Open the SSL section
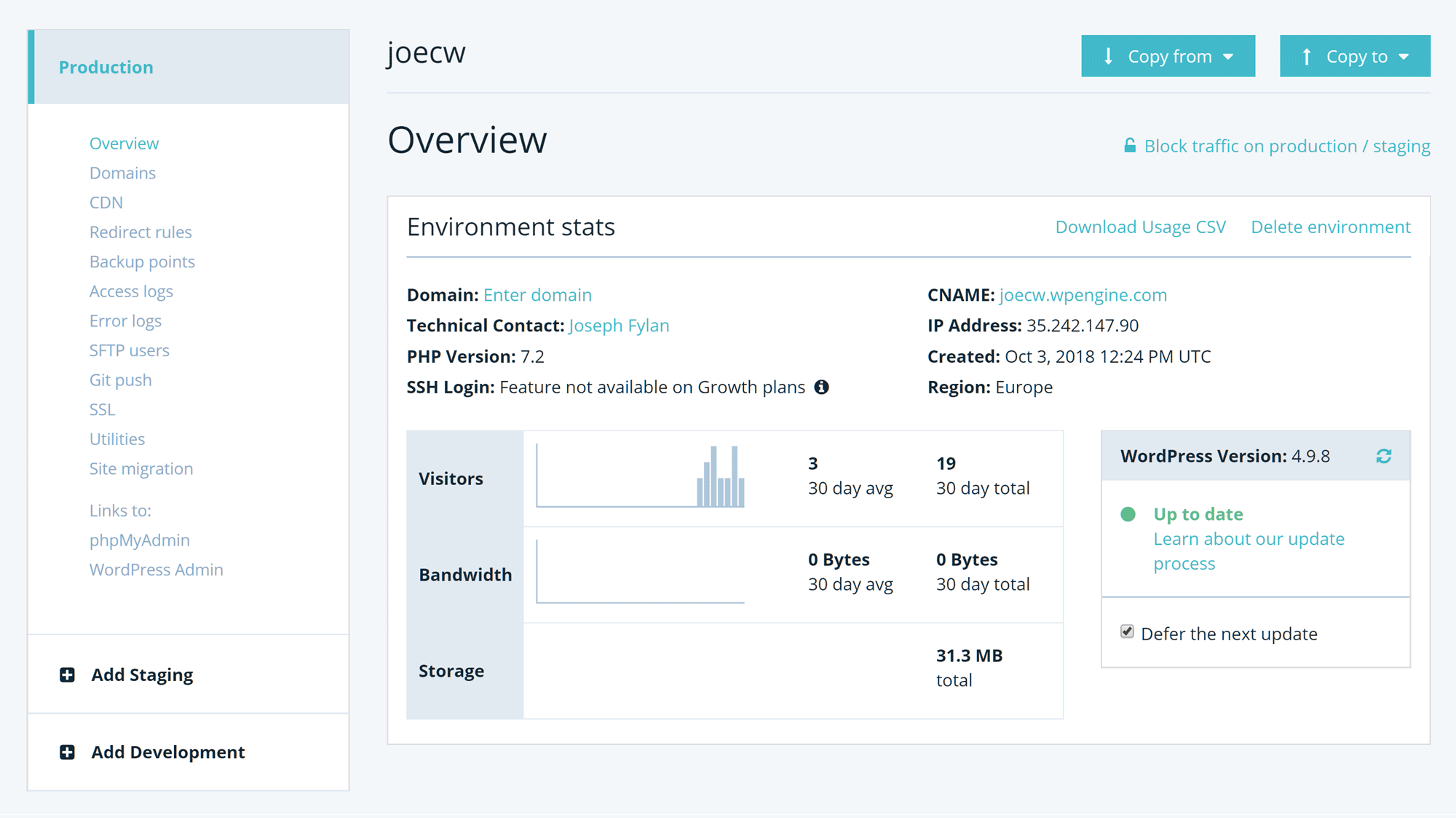Screen dimensions: 1456x818 click(x=102, y=409)
